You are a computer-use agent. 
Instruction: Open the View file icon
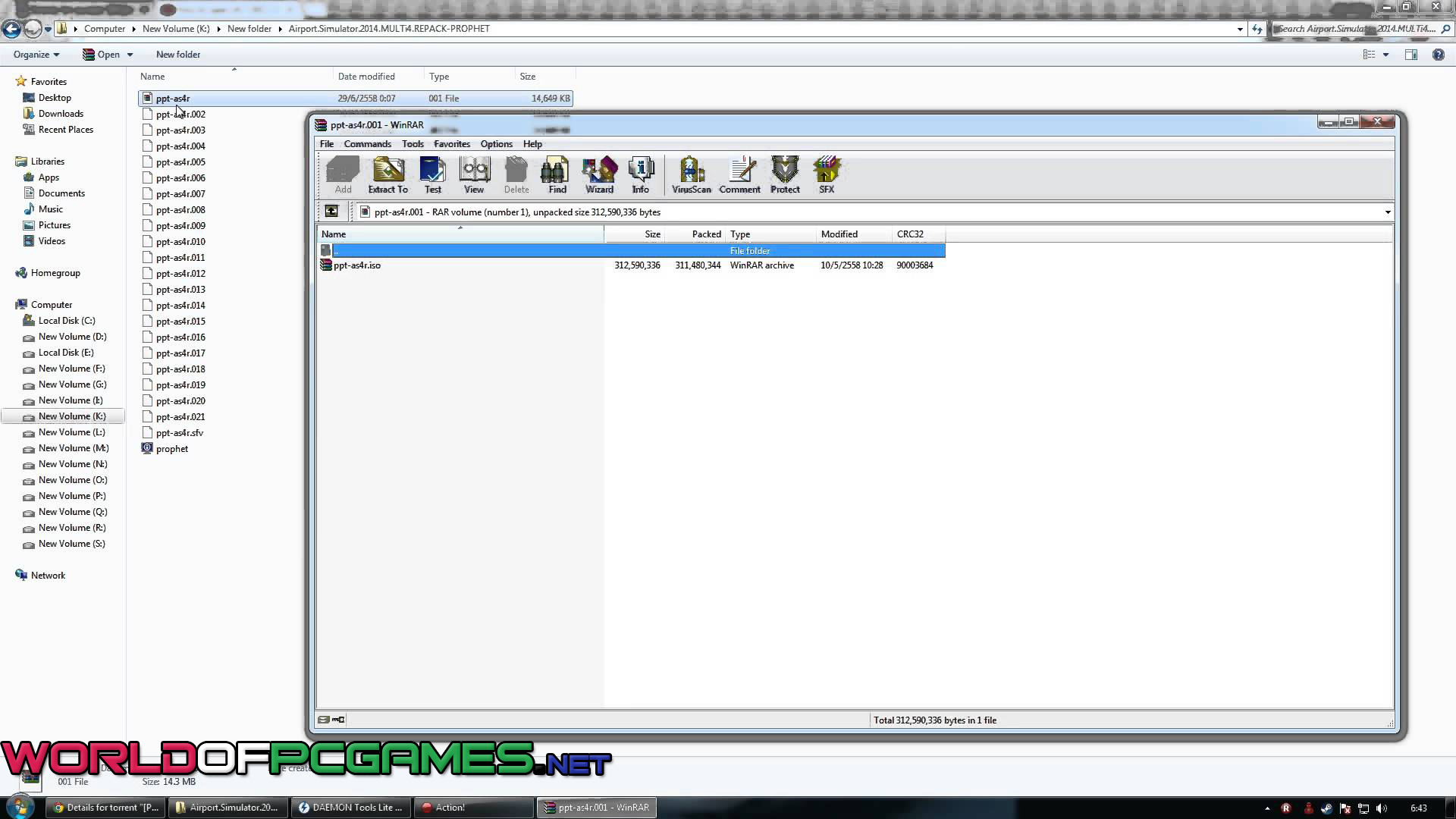(x=474, y=175)
